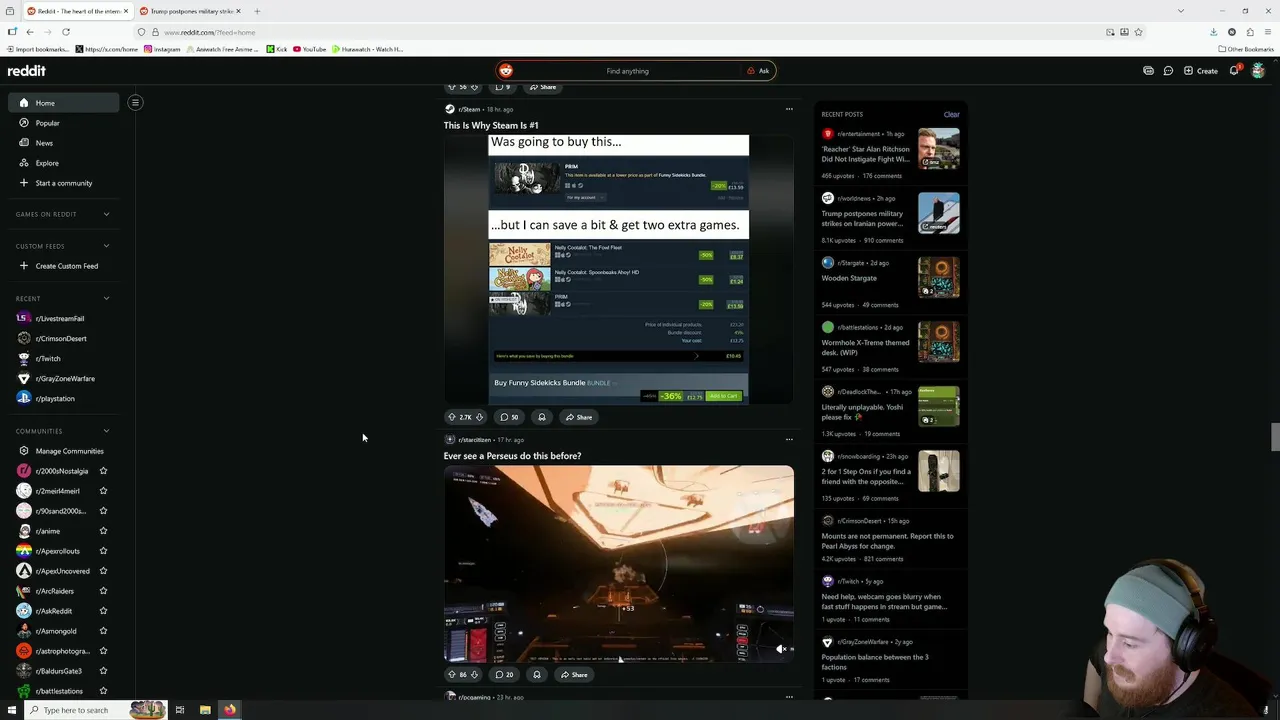This screenshot has width=1280, height=720.
Task: Open the notifications bell
Action: tap(1234, 71)
